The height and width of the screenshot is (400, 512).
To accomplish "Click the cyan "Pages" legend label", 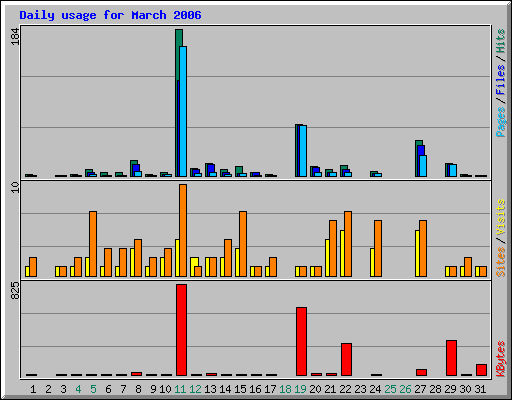I will 500,122.
